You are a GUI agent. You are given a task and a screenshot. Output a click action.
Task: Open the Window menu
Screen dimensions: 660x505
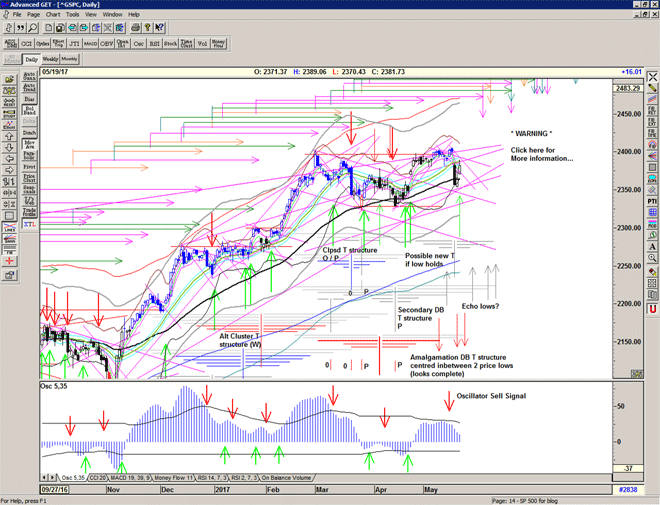tap(113, 15)
